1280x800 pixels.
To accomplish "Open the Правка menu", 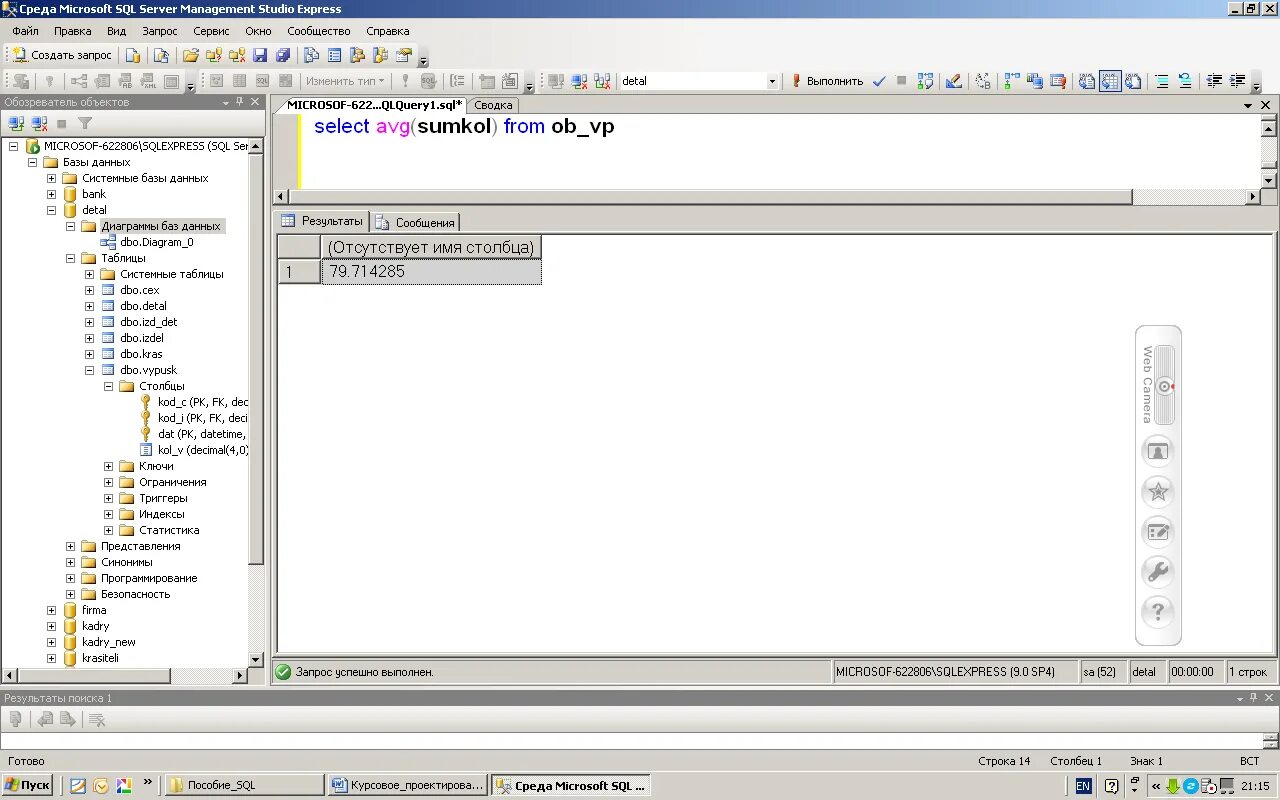I will click(73, 31).
